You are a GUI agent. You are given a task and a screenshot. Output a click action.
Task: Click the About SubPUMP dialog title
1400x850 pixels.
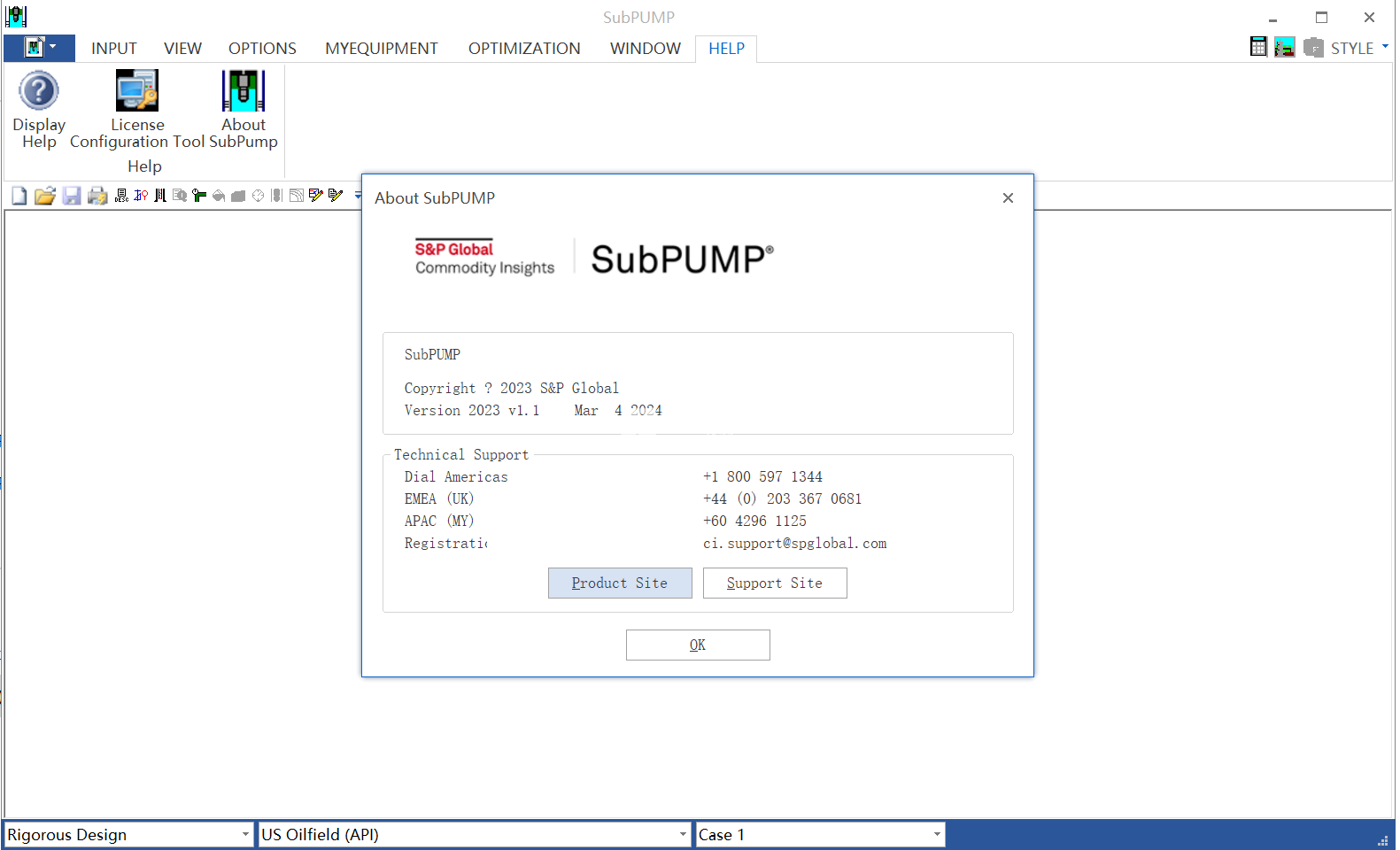pos(435,197)
